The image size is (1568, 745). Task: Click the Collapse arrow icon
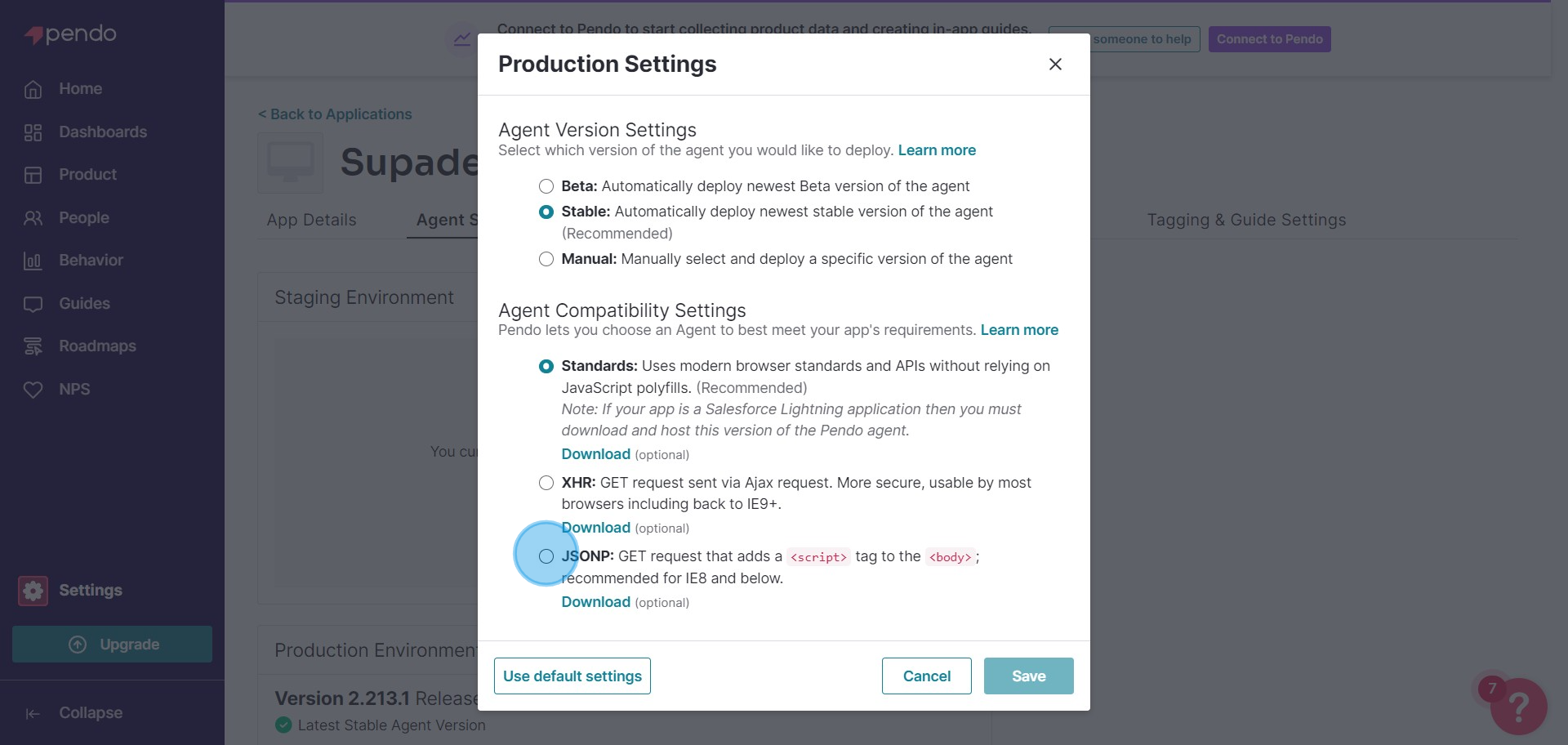[x=33, y=714]
